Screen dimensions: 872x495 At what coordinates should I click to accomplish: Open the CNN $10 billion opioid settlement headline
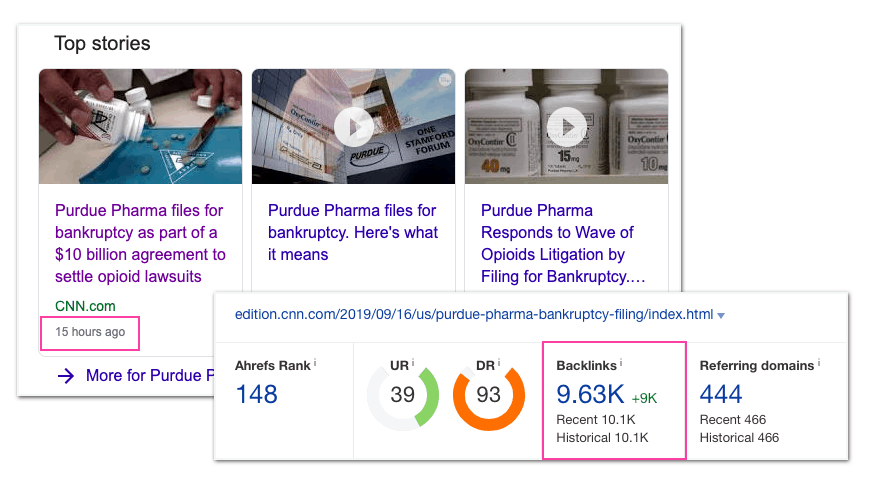point(140,243)
